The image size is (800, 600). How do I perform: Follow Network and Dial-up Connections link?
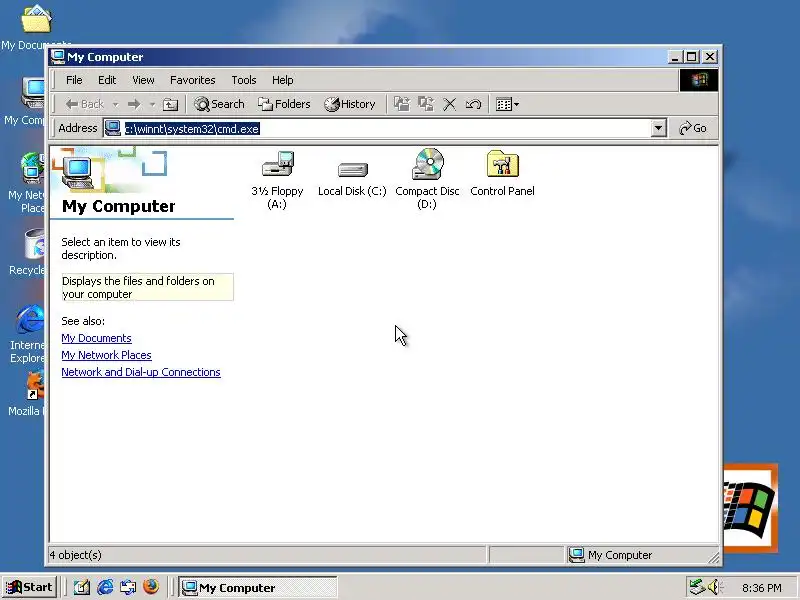tap(141, 372)
